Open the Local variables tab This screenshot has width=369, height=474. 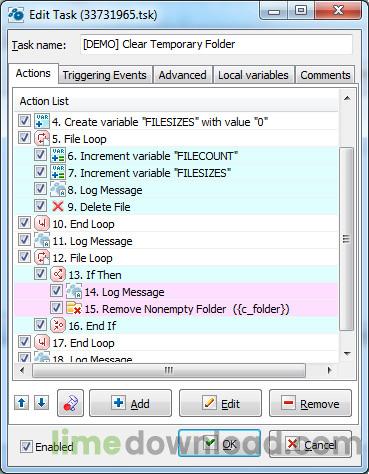pyautogui.click(x=253, y=75)
